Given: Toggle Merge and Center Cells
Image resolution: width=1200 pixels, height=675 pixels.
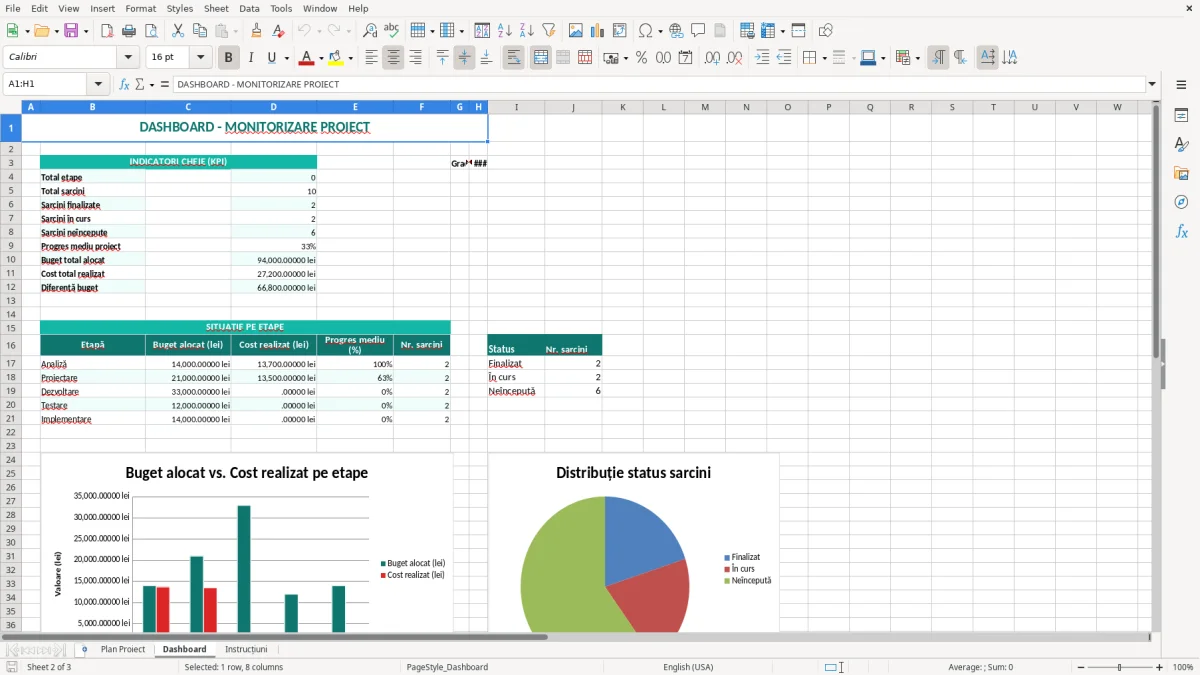Looking at the screenshot, I should 540,58.
